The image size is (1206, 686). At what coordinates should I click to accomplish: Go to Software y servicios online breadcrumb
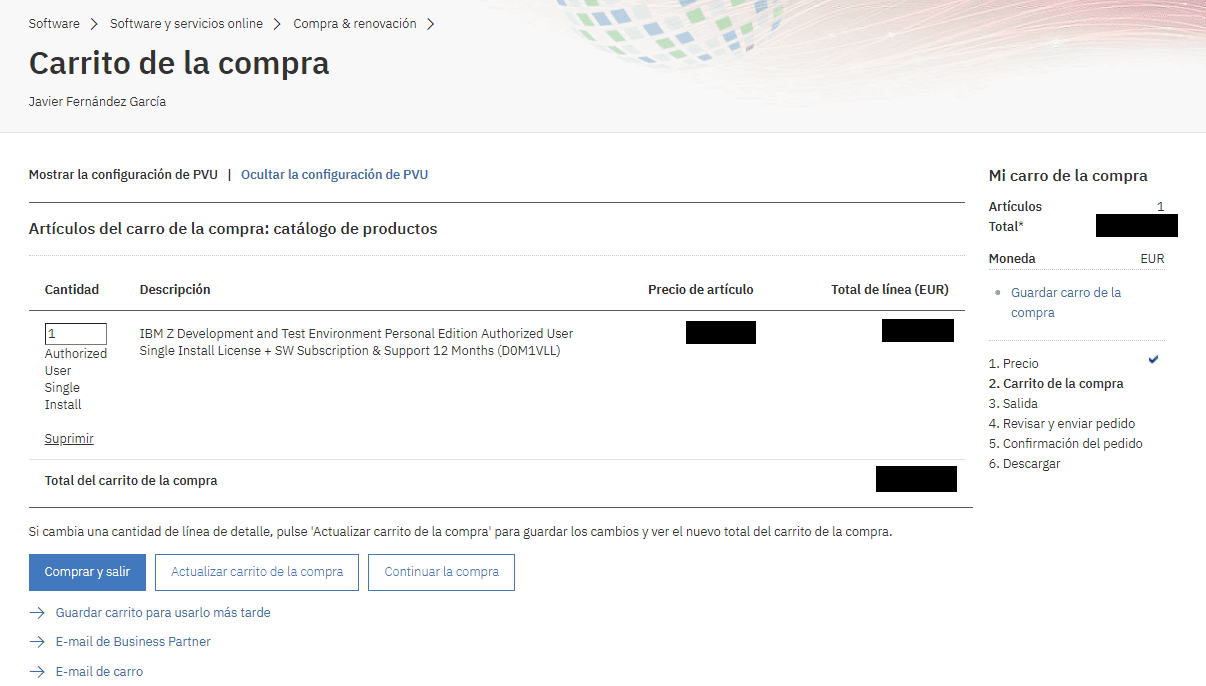186,24
